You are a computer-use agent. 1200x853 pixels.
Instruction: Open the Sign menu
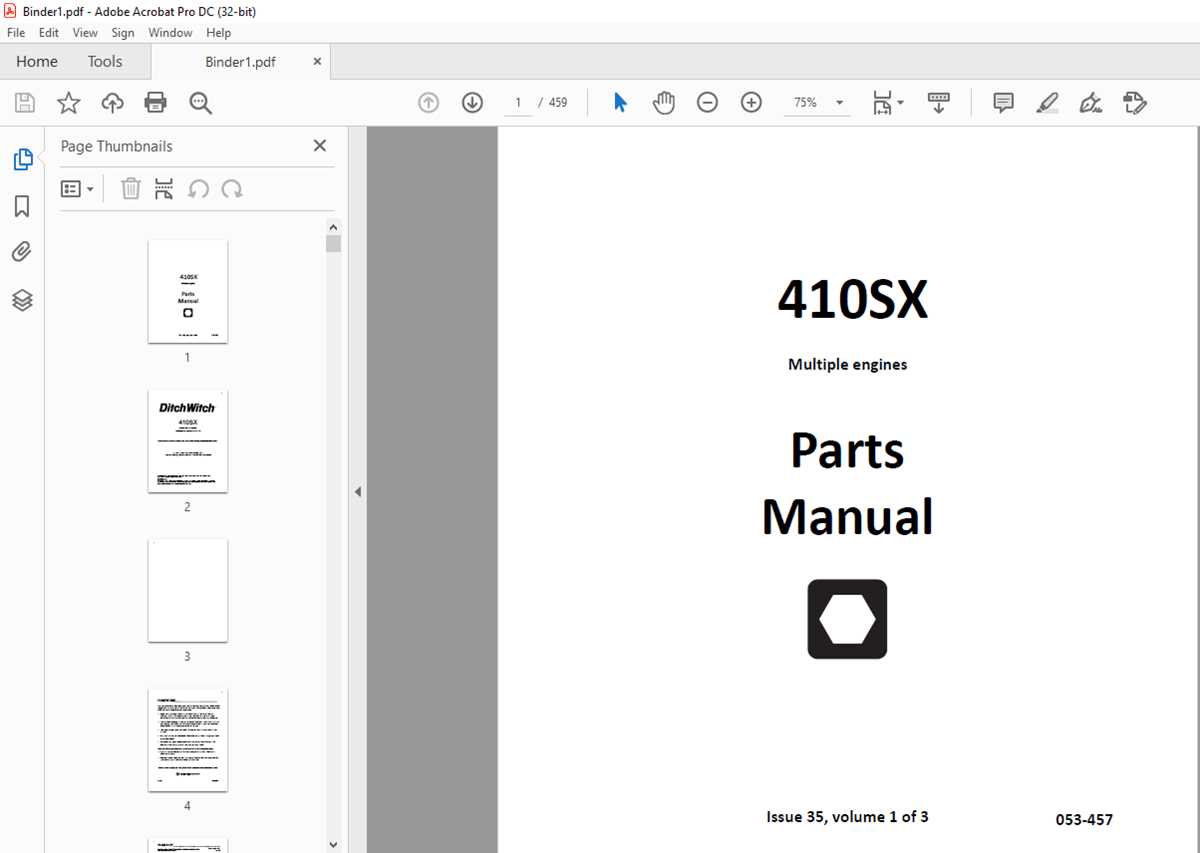click(123, 33)
